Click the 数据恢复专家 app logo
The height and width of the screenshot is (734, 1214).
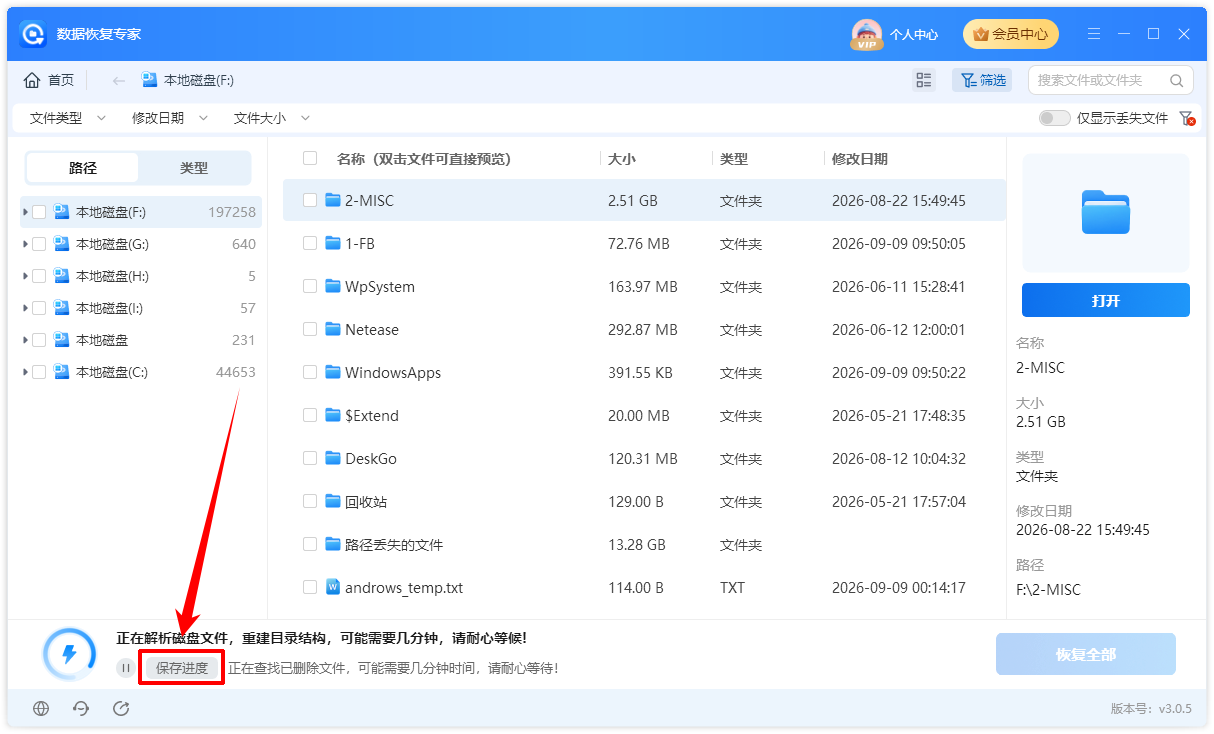(x=34, y=34)
